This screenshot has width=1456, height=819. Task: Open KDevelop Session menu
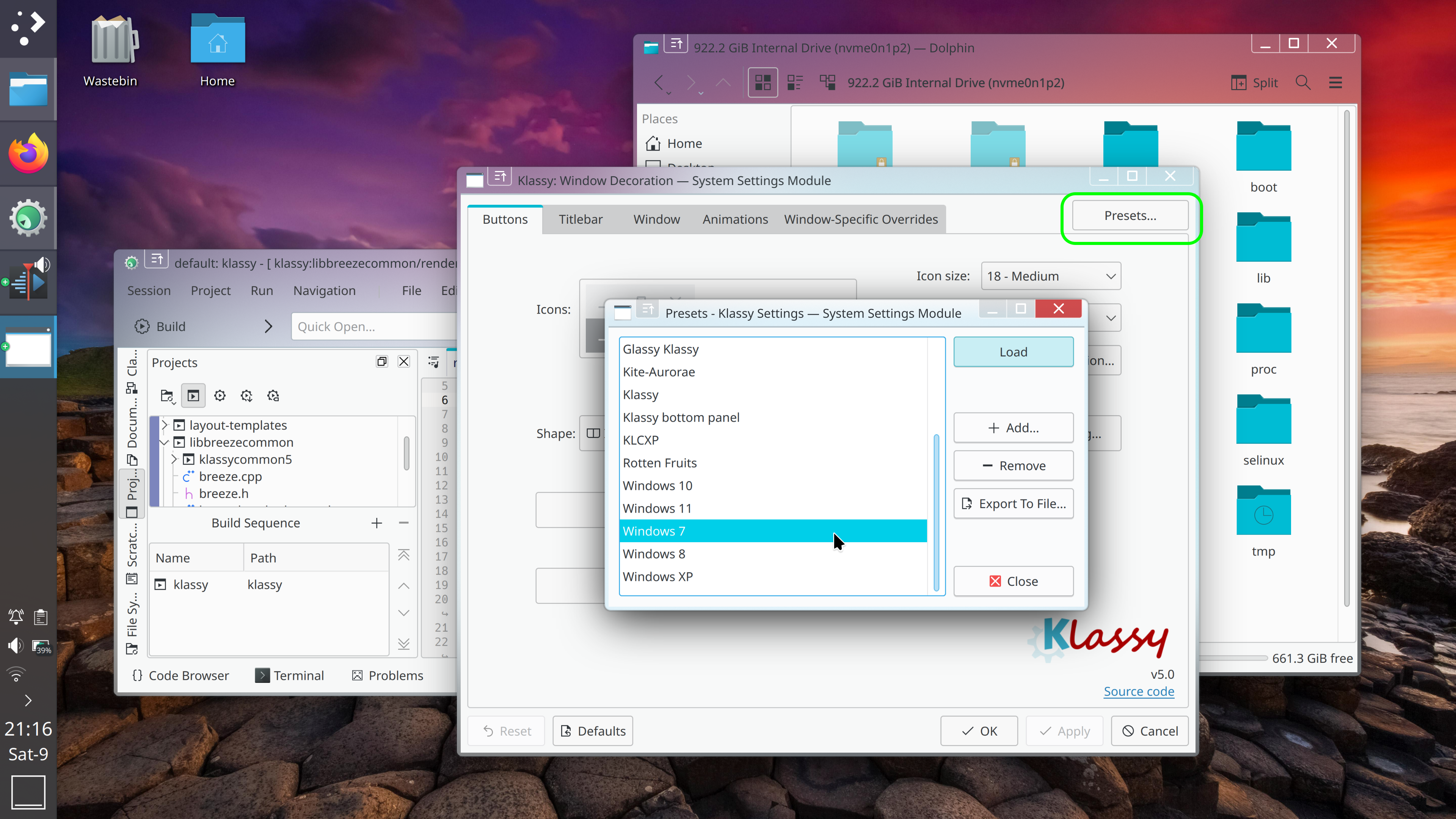[x=149, y=290]
